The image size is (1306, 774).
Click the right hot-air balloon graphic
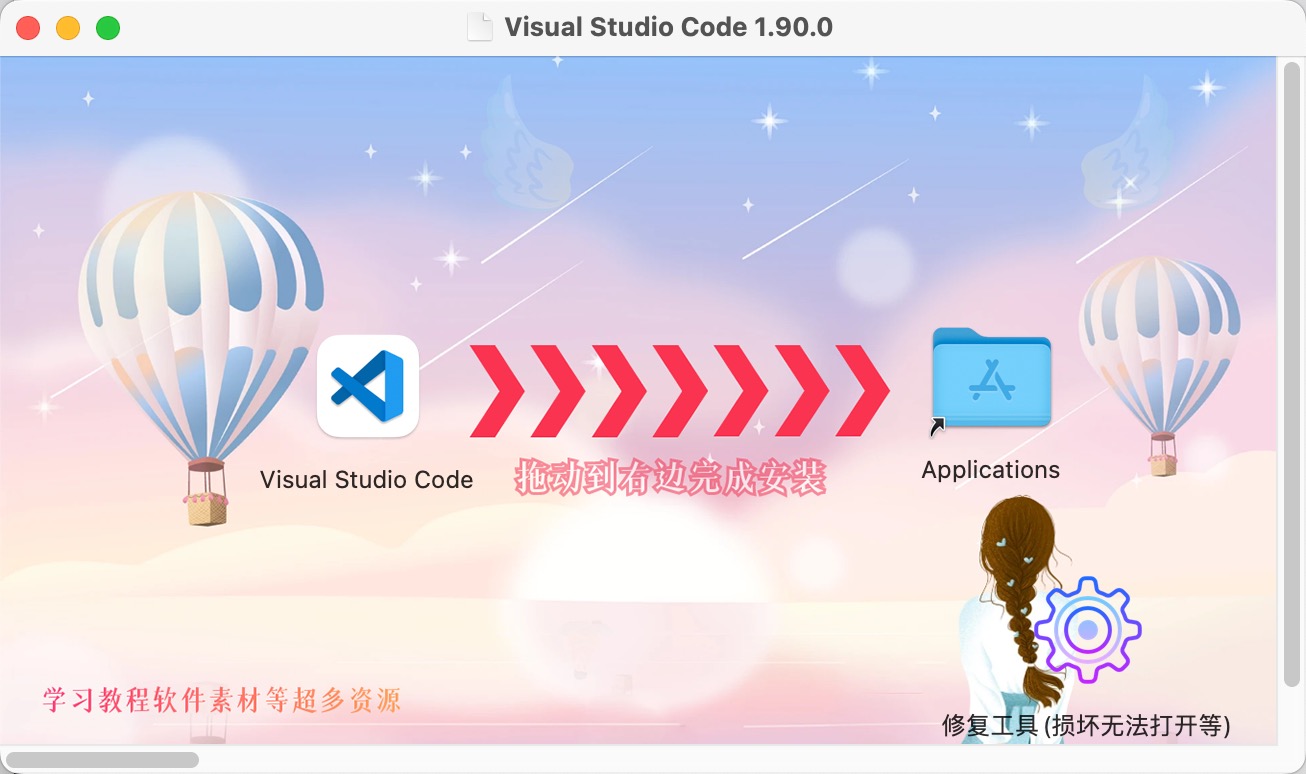pos(1158,340)
